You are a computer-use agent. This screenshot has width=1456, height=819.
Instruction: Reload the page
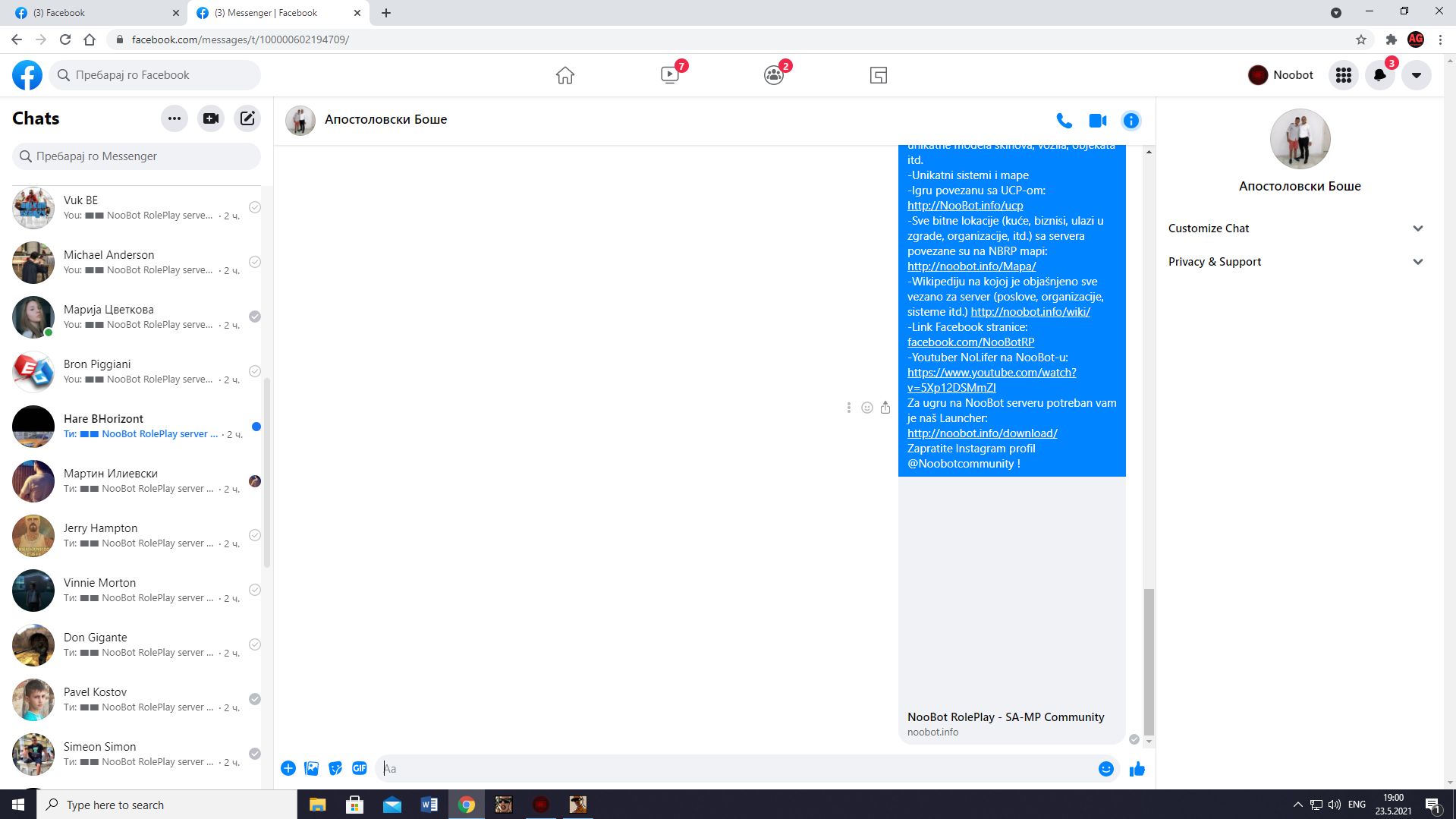(x=65, y=39)
